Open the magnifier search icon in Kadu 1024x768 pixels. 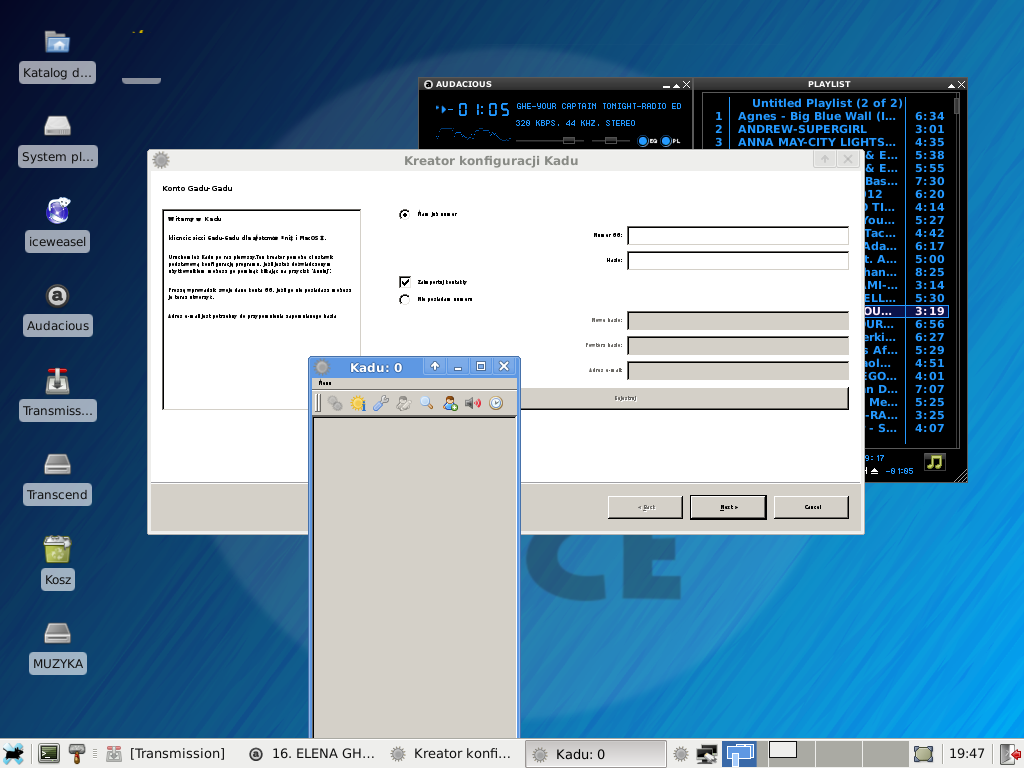426,404
